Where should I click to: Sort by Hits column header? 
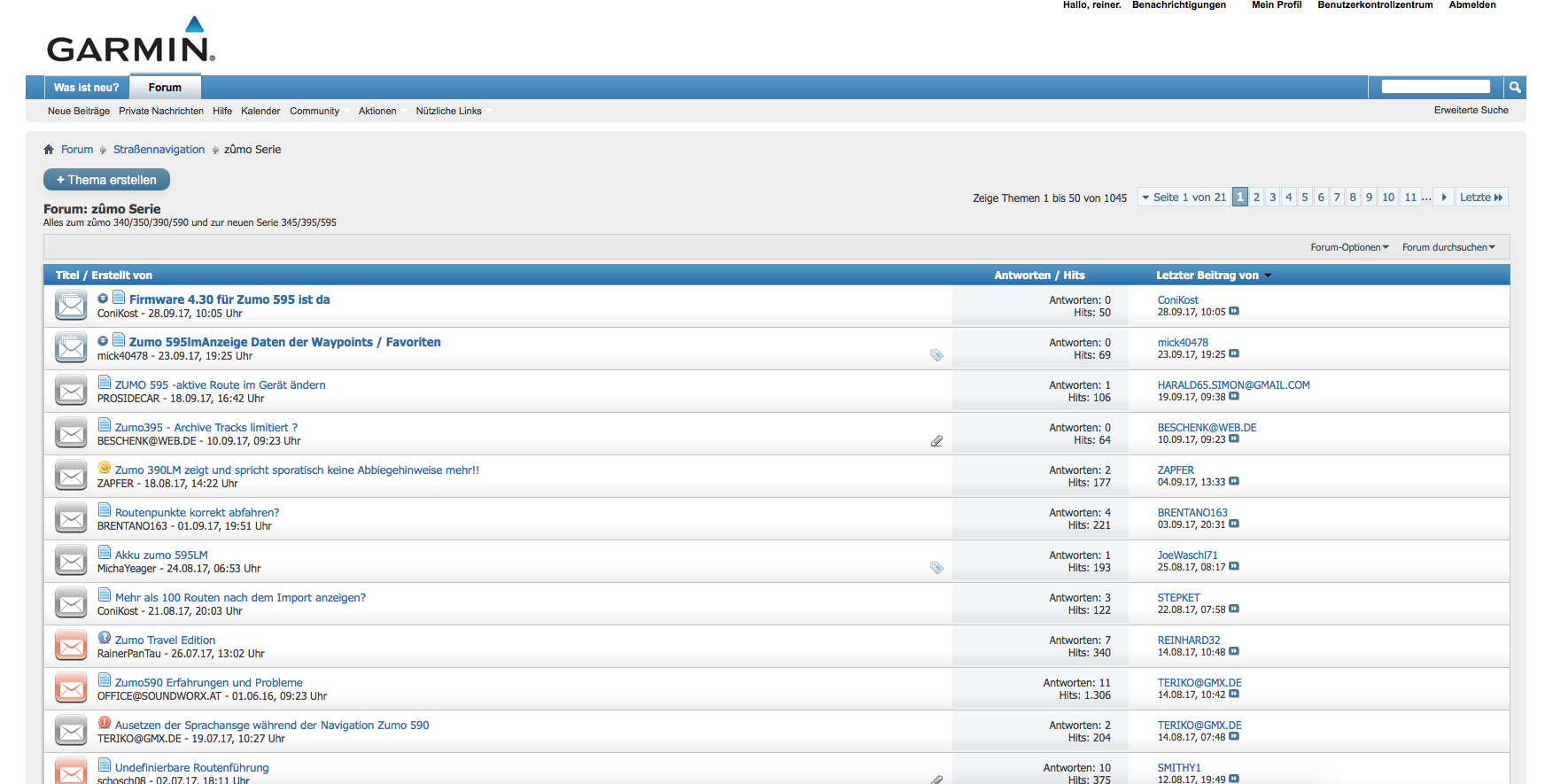(1074, 276)
